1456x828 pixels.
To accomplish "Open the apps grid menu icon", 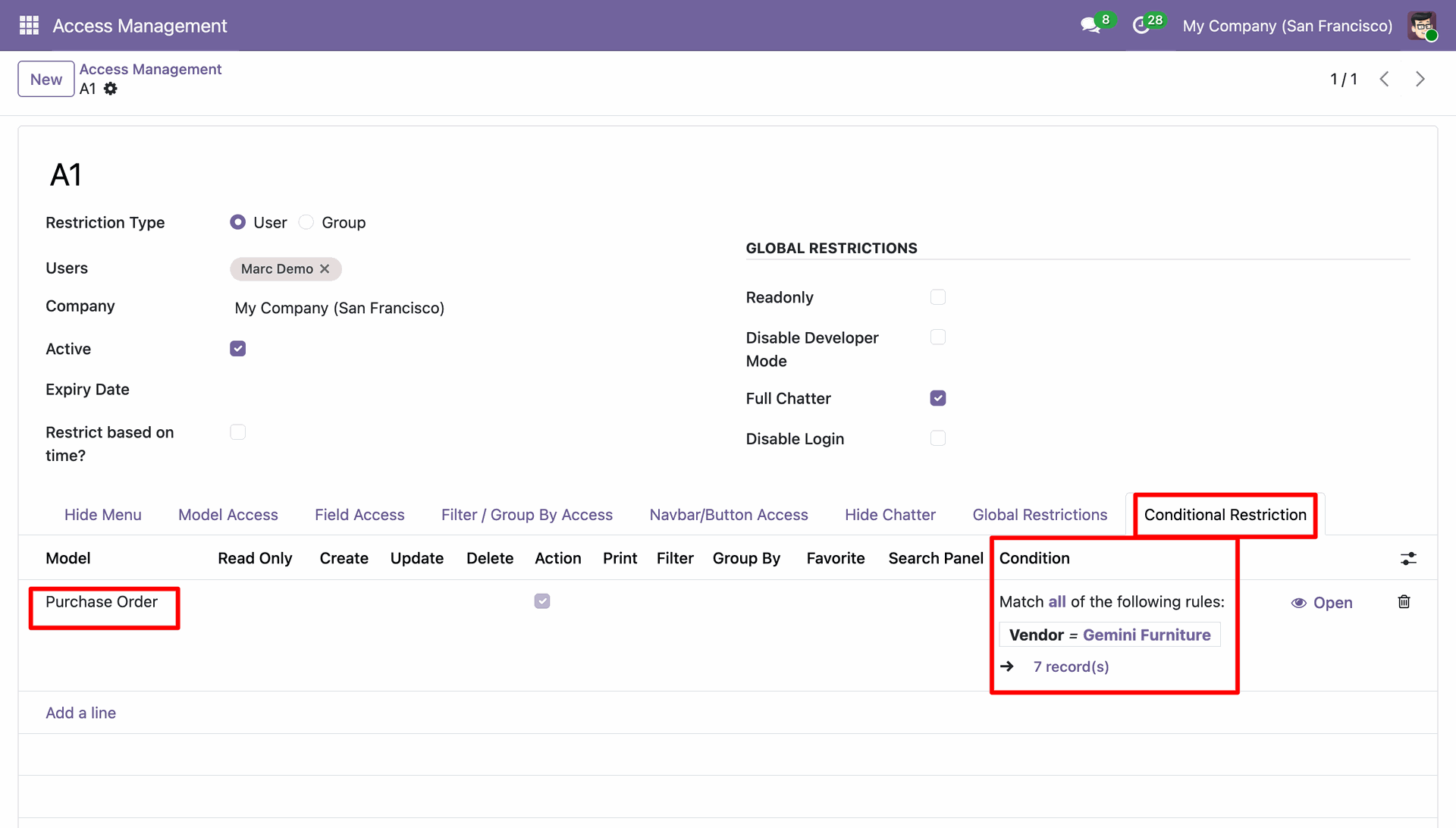I will click(29, 26).
